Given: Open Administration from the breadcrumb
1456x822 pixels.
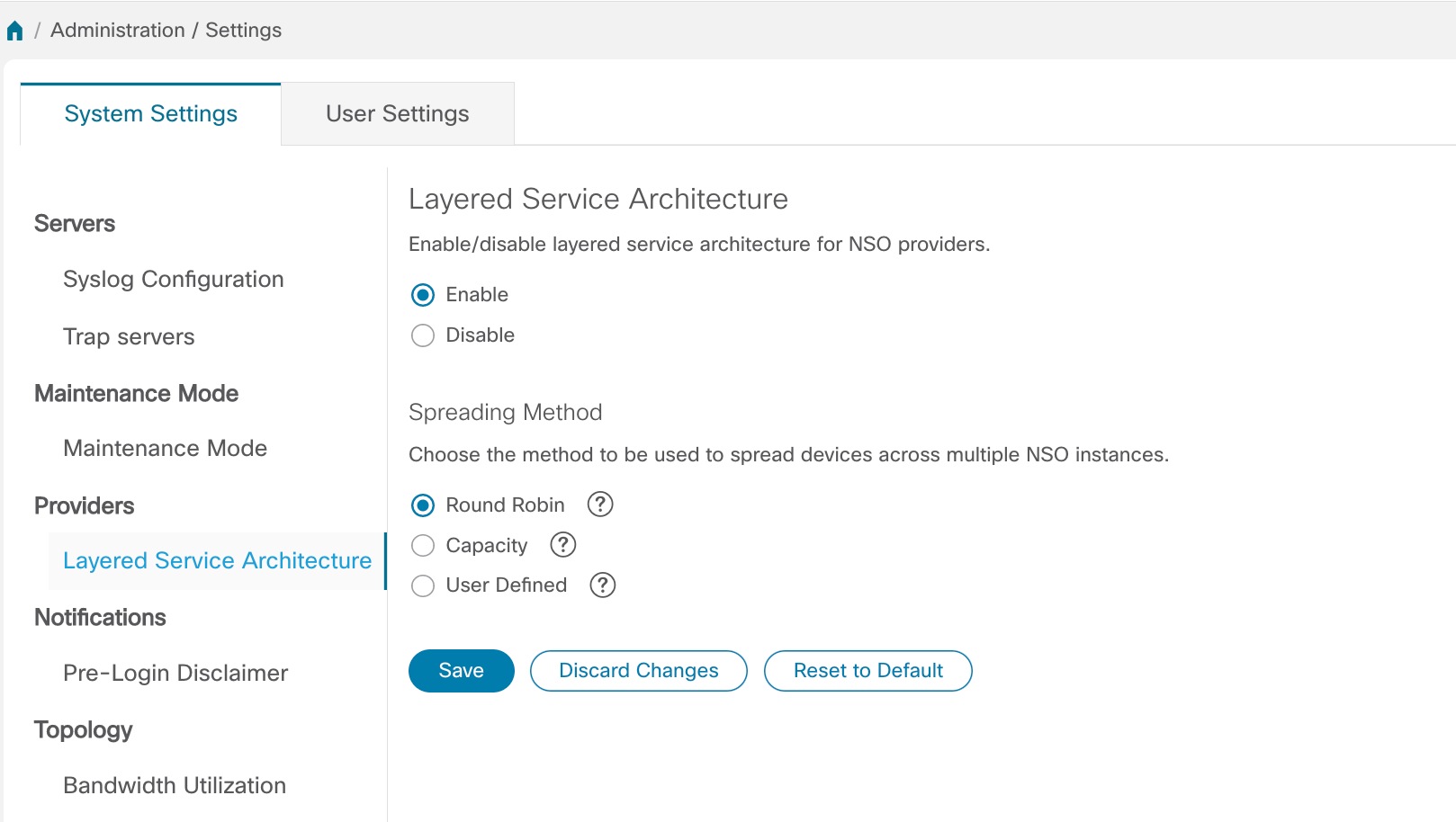Looking at the screenshot, I should click(x=118, y=29).
